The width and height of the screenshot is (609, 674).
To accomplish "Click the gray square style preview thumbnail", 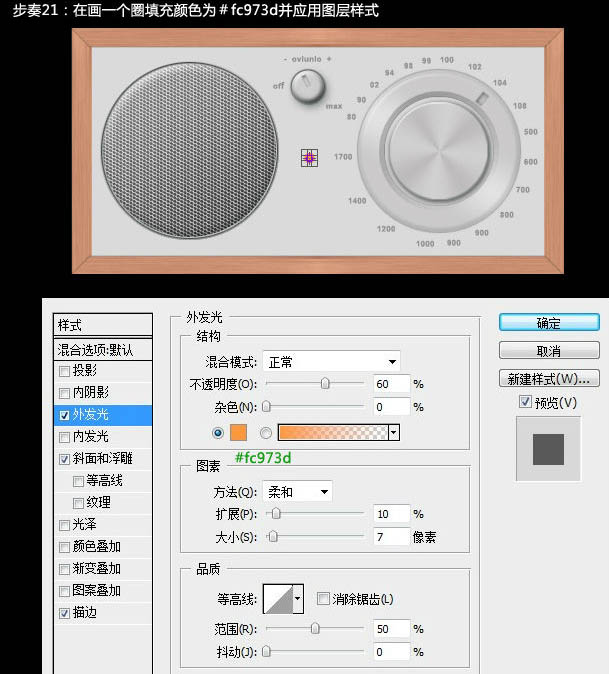I will (x=548, y=449).
